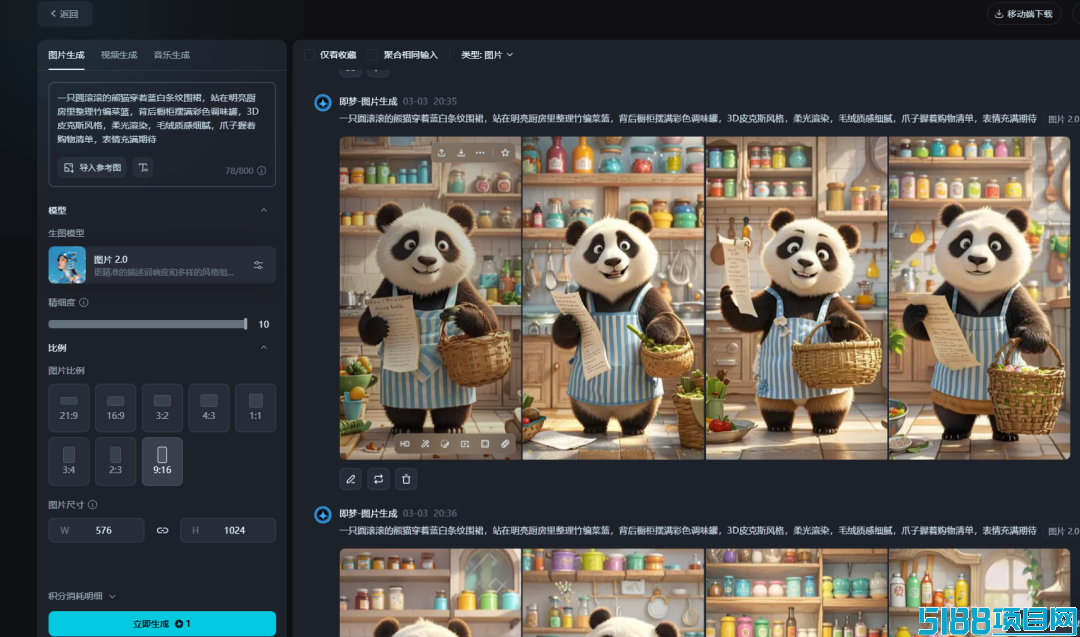
Task: Switch to the 音乐生成 tab
Action: (172, 55)
